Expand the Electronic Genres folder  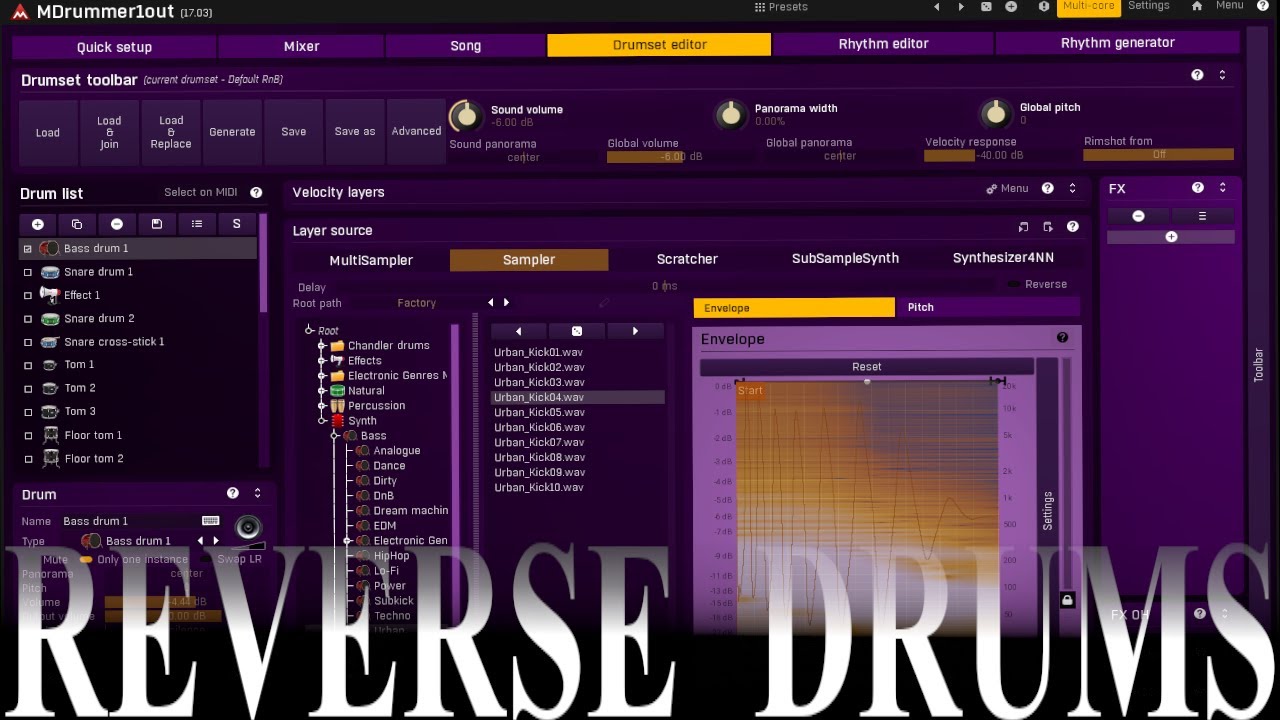coord(322,376)
